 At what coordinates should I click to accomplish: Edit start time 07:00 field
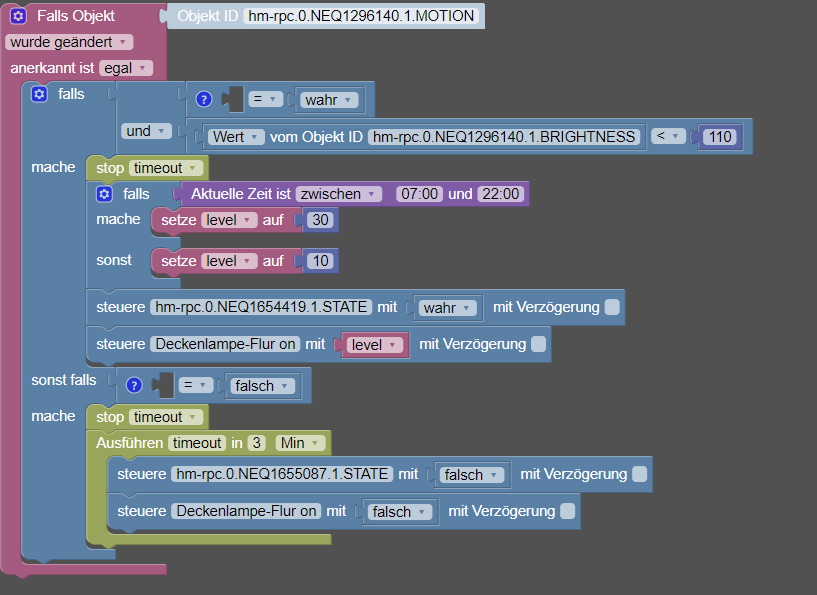[x=419, y=194]
